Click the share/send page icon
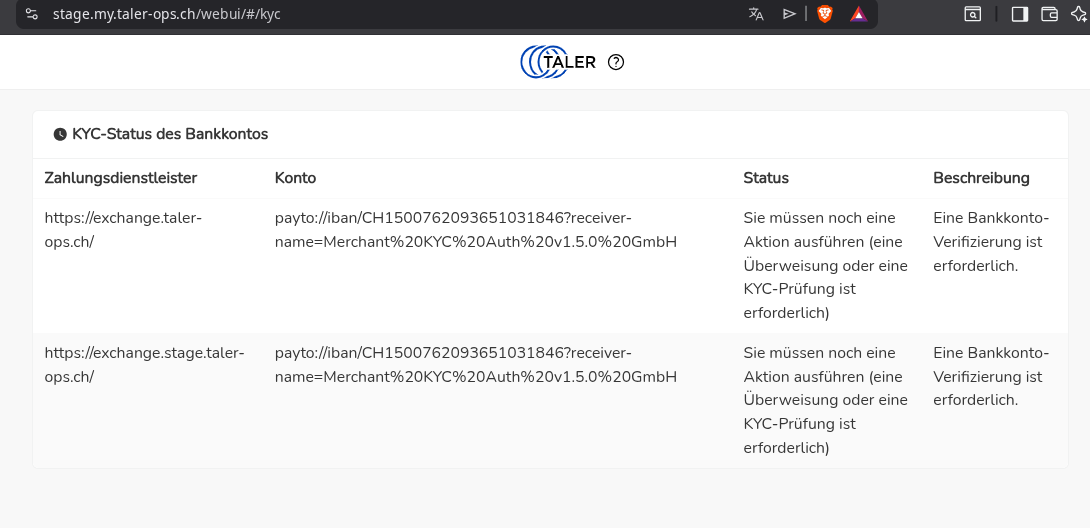The image size is (1090, 528). tap(789, 14)
